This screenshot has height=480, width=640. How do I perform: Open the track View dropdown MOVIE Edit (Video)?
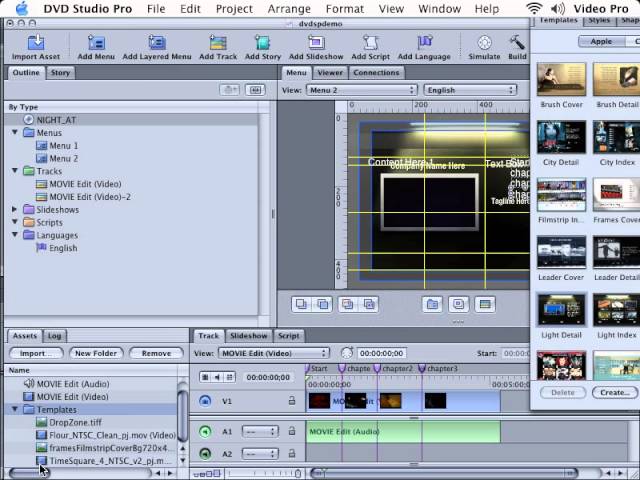(x=273, y=353)
